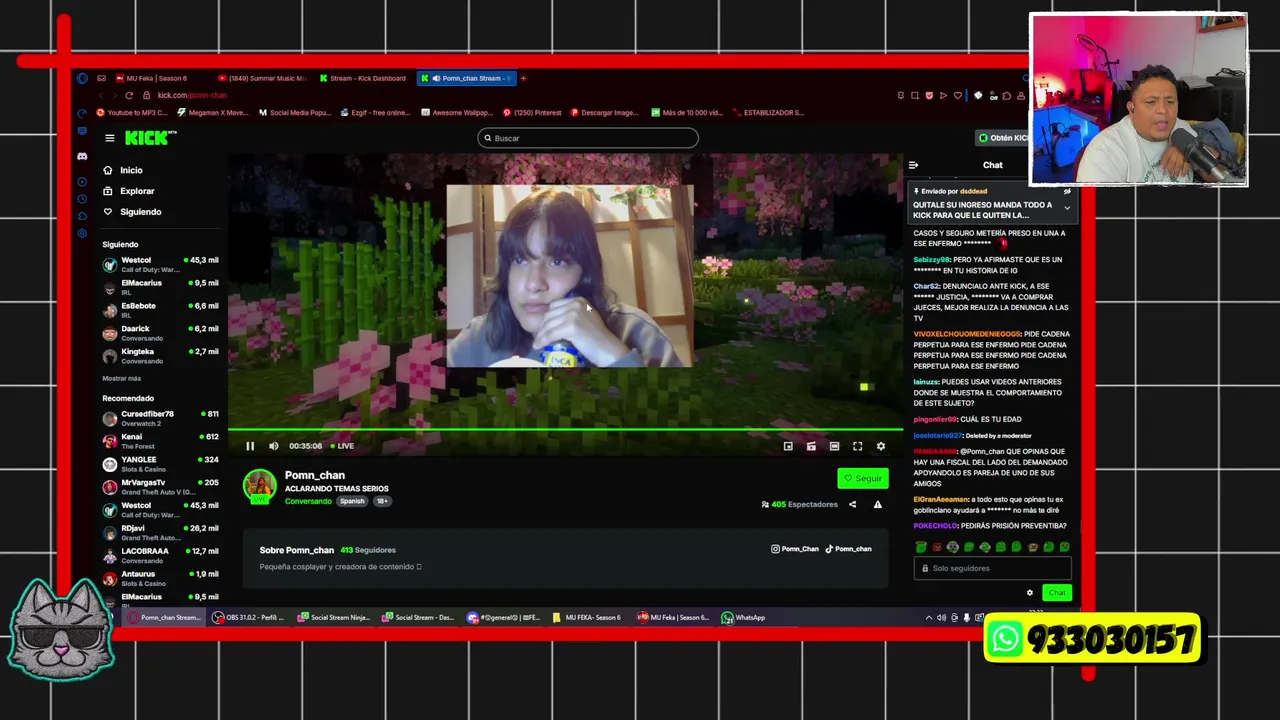Open EsBebote channel in sidebar

[160, 310]
